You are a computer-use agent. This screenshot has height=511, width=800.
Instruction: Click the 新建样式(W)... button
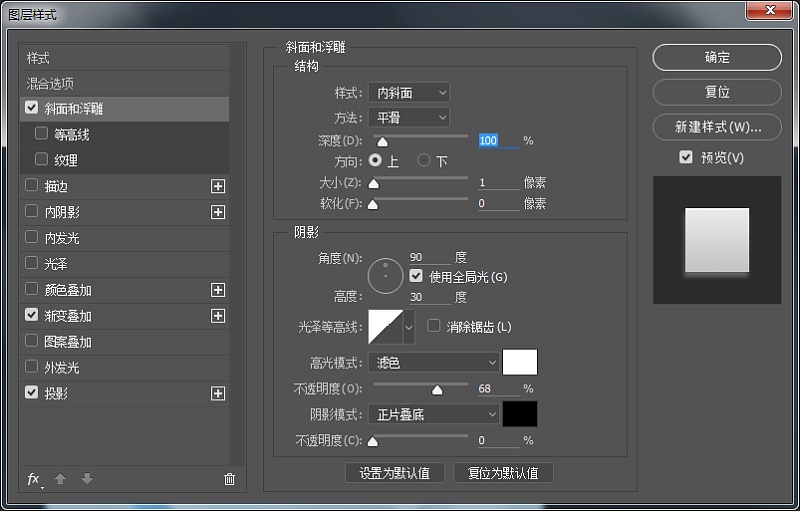(x=717, y=126)
